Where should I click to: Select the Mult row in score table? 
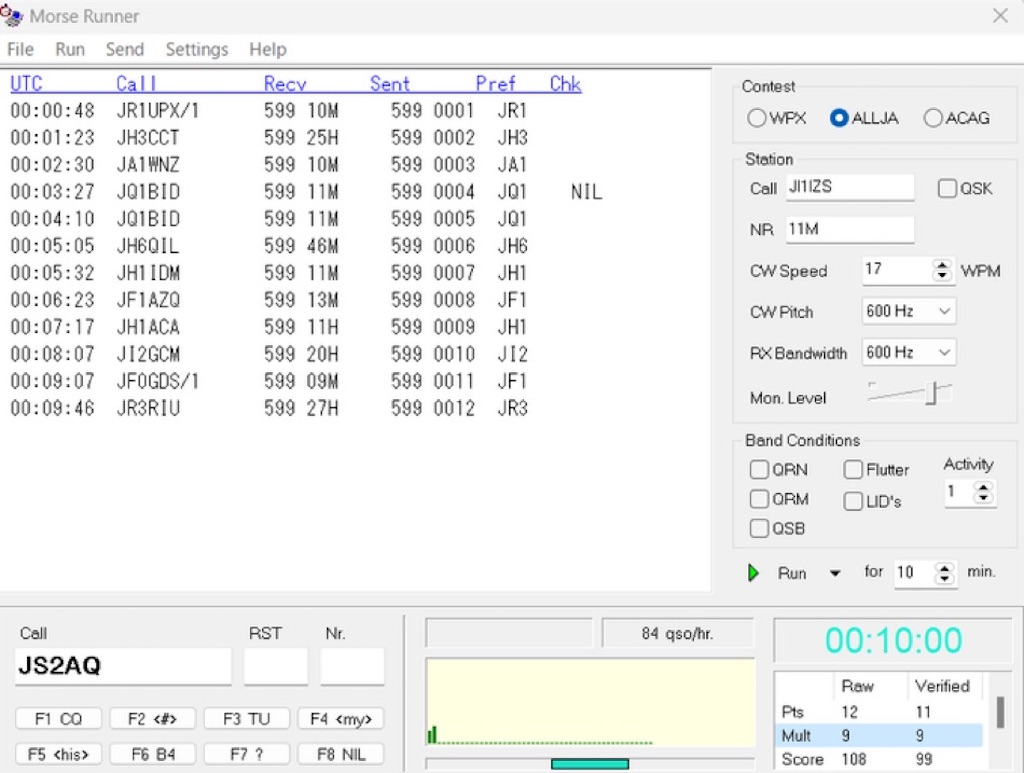879,736
